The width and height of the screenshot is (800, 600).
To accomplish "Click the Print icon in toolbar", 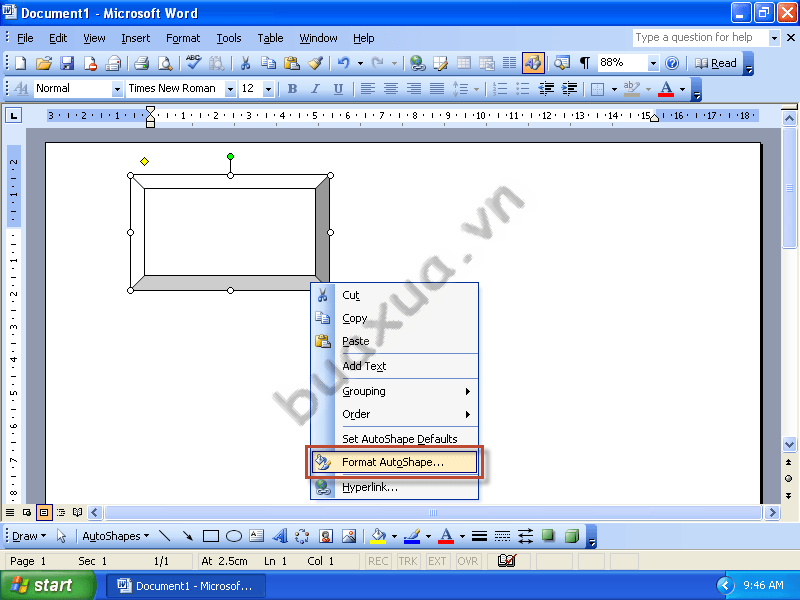I will coord(141,63).
